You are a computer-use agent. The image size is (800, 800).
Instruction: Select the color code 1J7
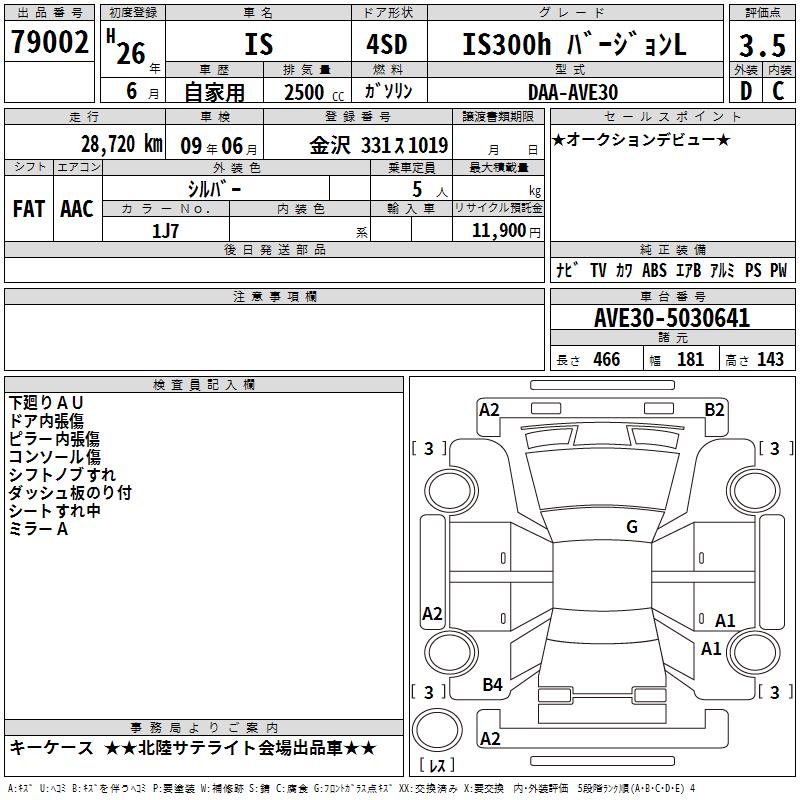point(165,229)
